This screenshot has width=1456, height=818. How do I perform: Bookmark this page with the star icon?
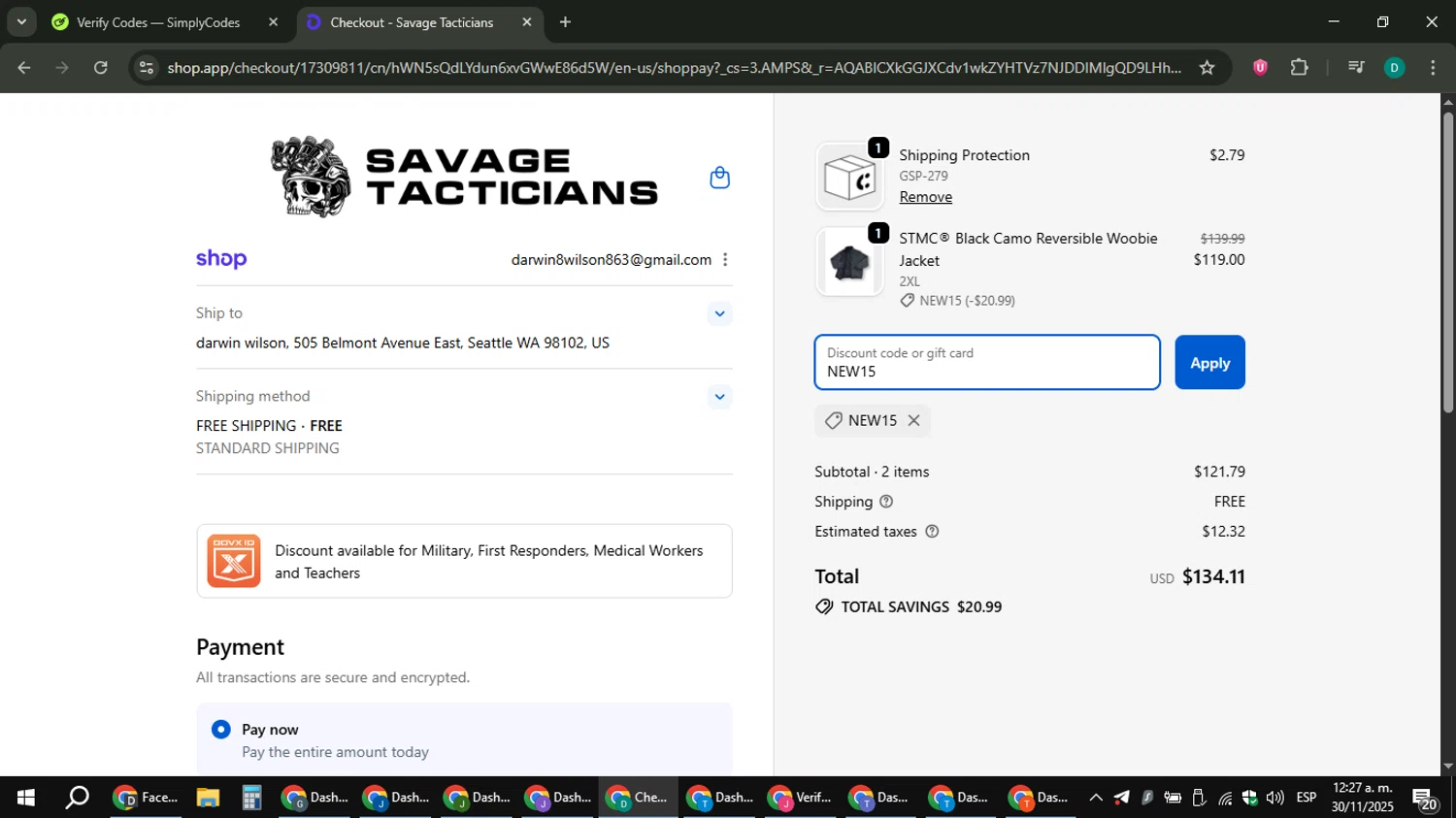1207,68
